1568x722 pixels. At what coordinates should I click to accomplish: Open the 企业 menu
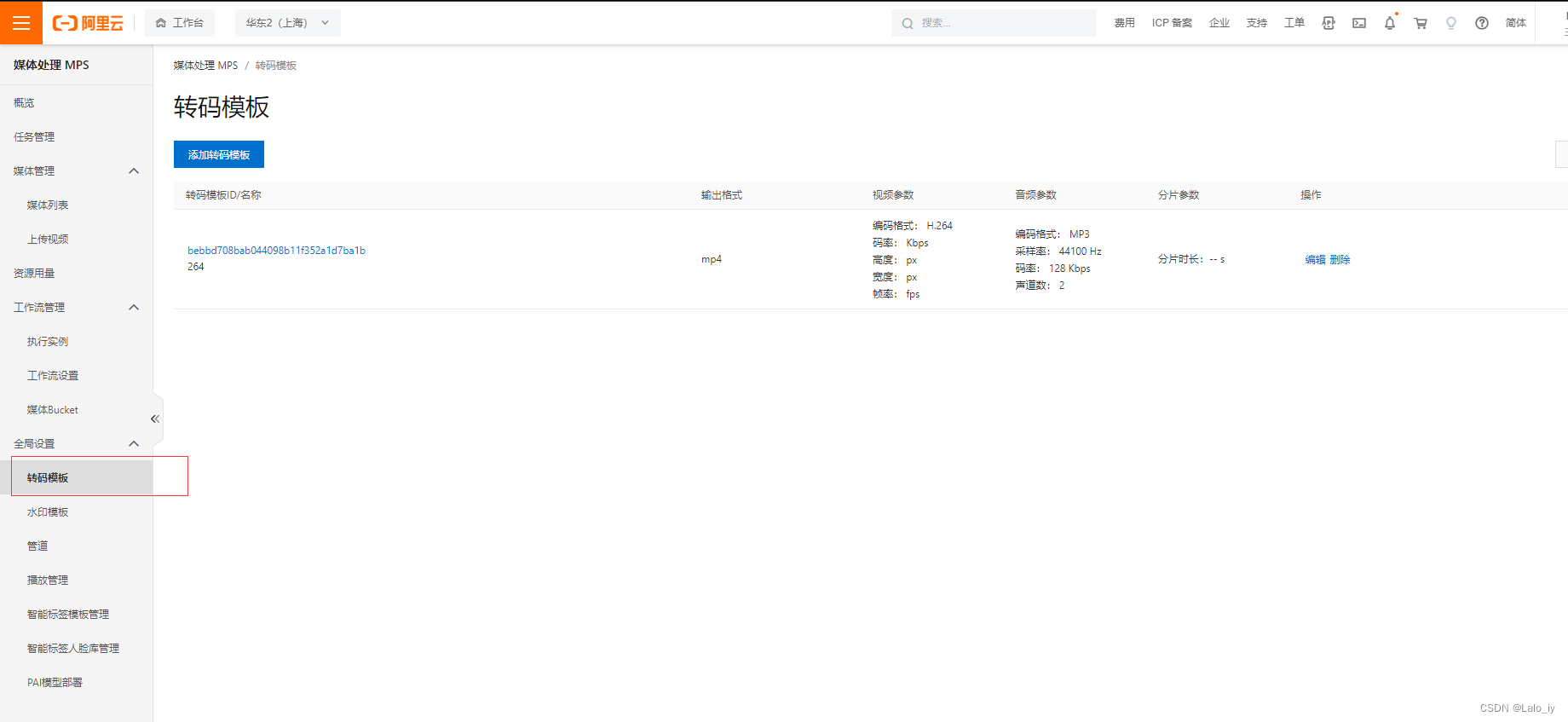pos(1219,23)
